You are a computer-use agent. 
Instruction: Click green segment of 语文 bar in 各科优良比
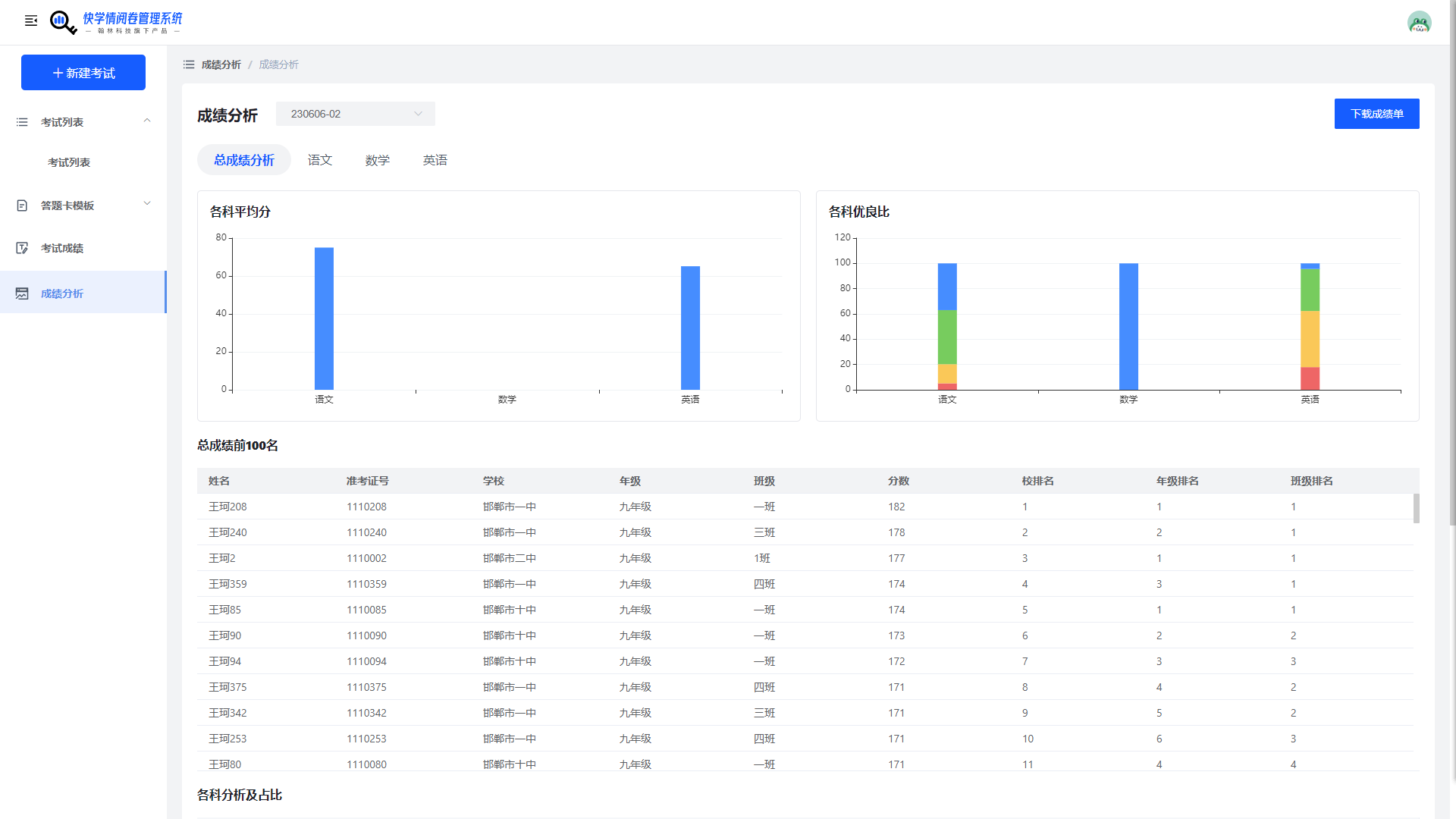[947, 337]
